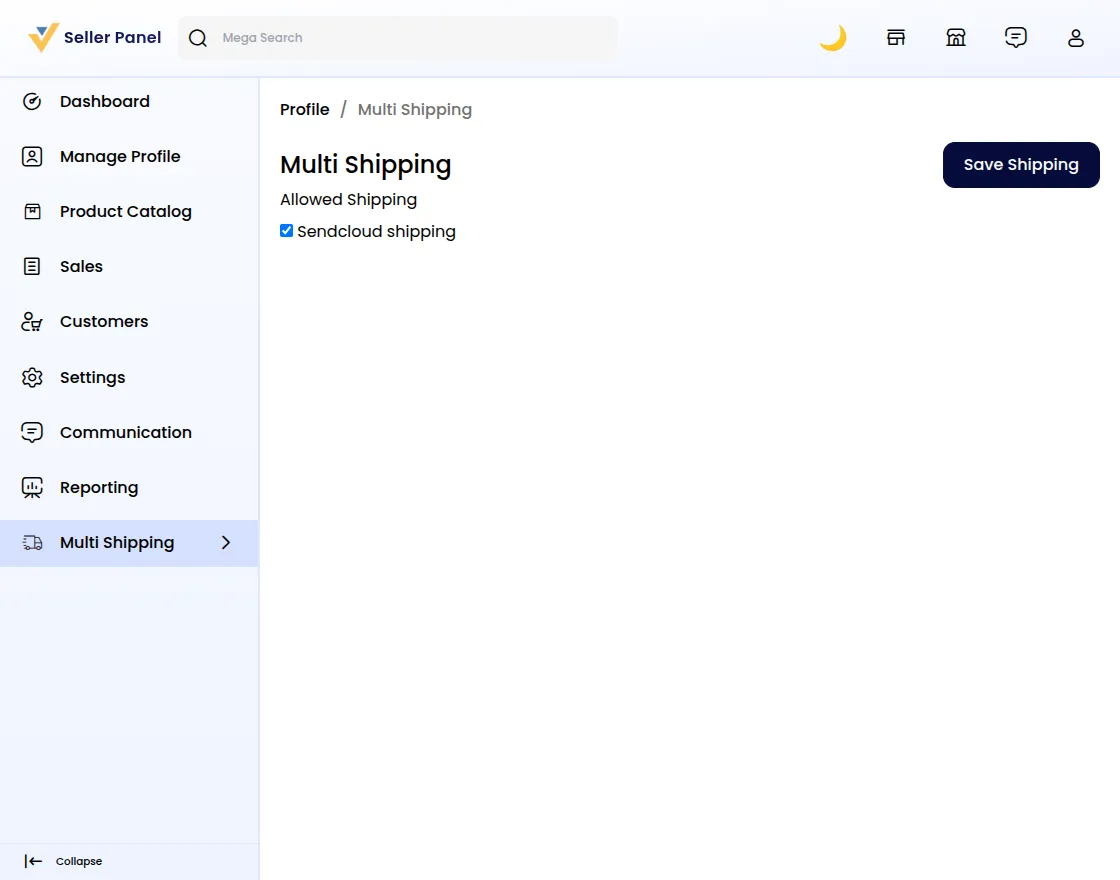Open Communication menu item
Screen dimensions: 1120x880
pyautogui.click(x=126, y=432)
